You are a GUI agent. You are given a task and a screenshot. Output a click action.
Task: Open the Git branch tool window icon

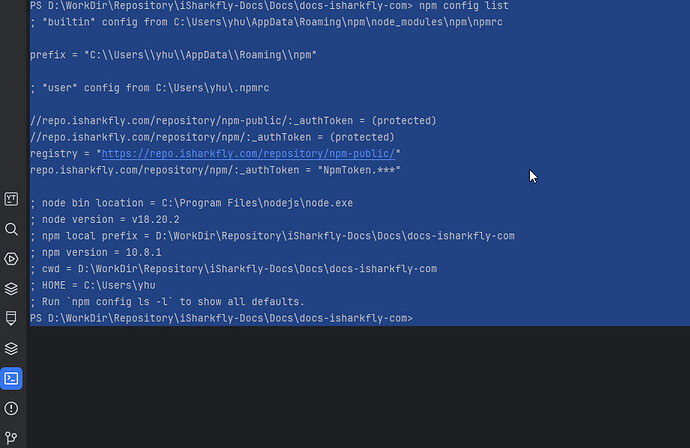[x=11, y=437]
